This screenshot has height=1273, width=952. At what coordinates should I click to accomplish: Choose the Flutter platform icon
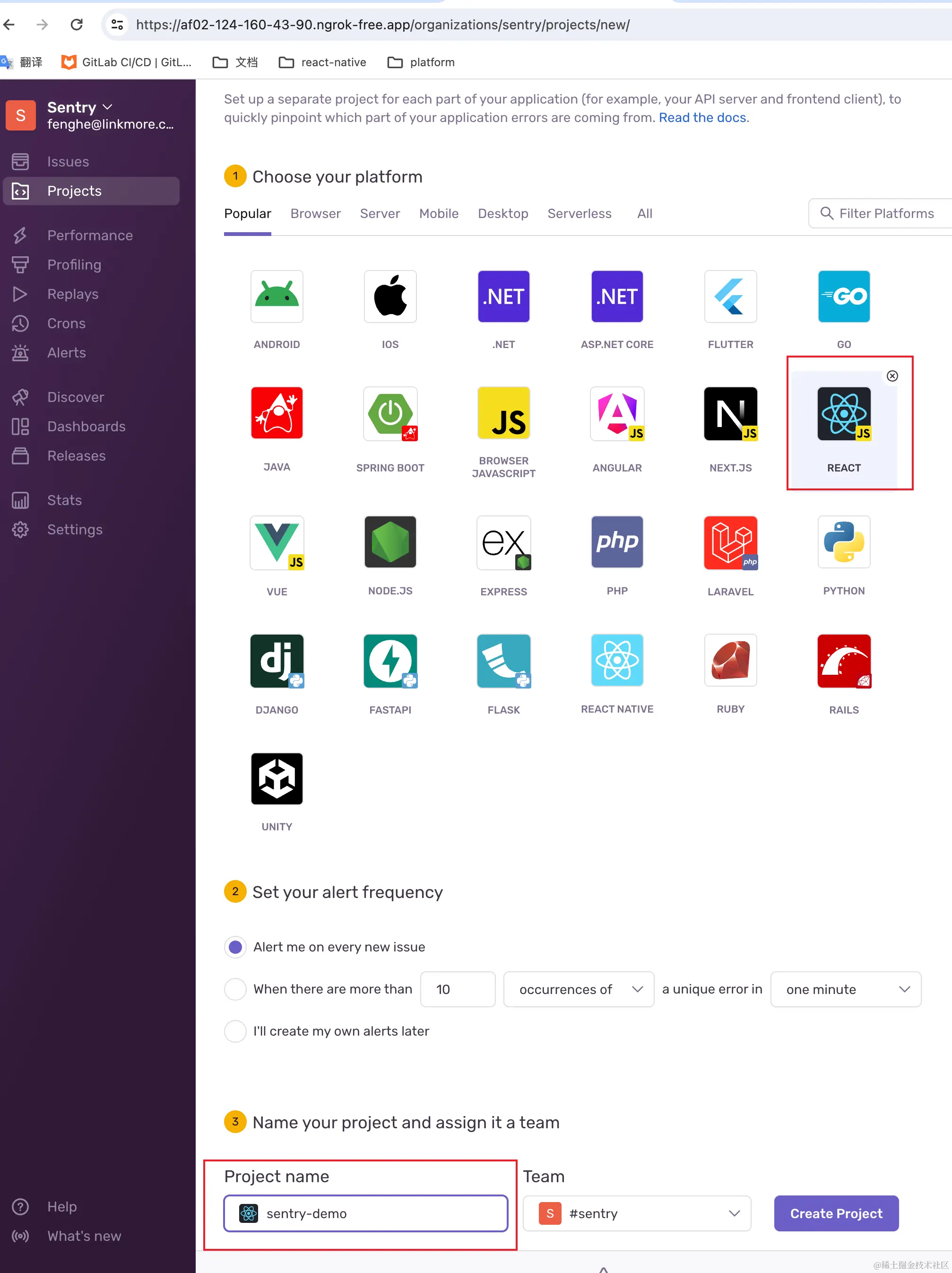730,296
